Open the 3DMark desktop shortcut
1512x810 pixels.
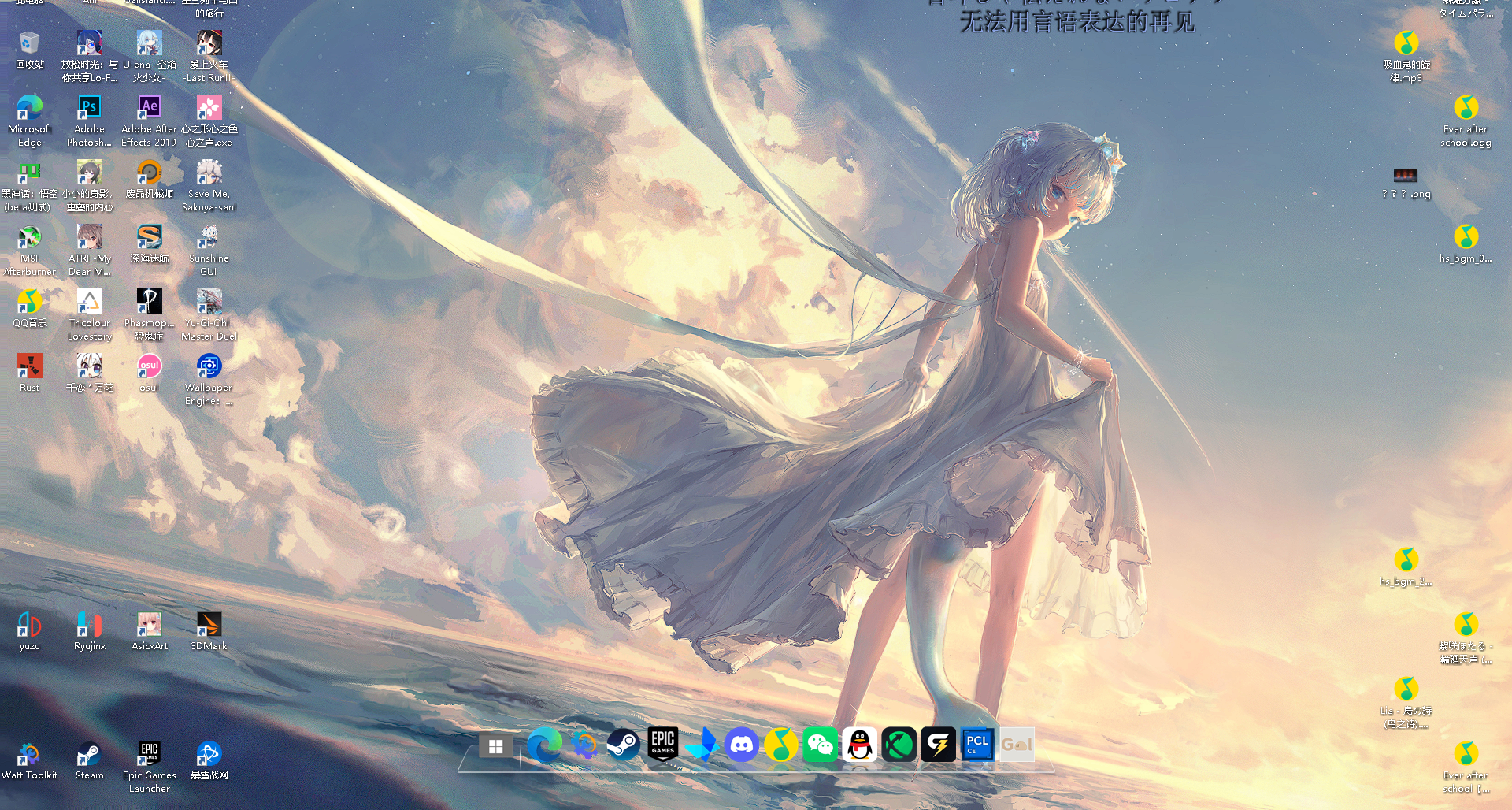(x=209, y=626)
